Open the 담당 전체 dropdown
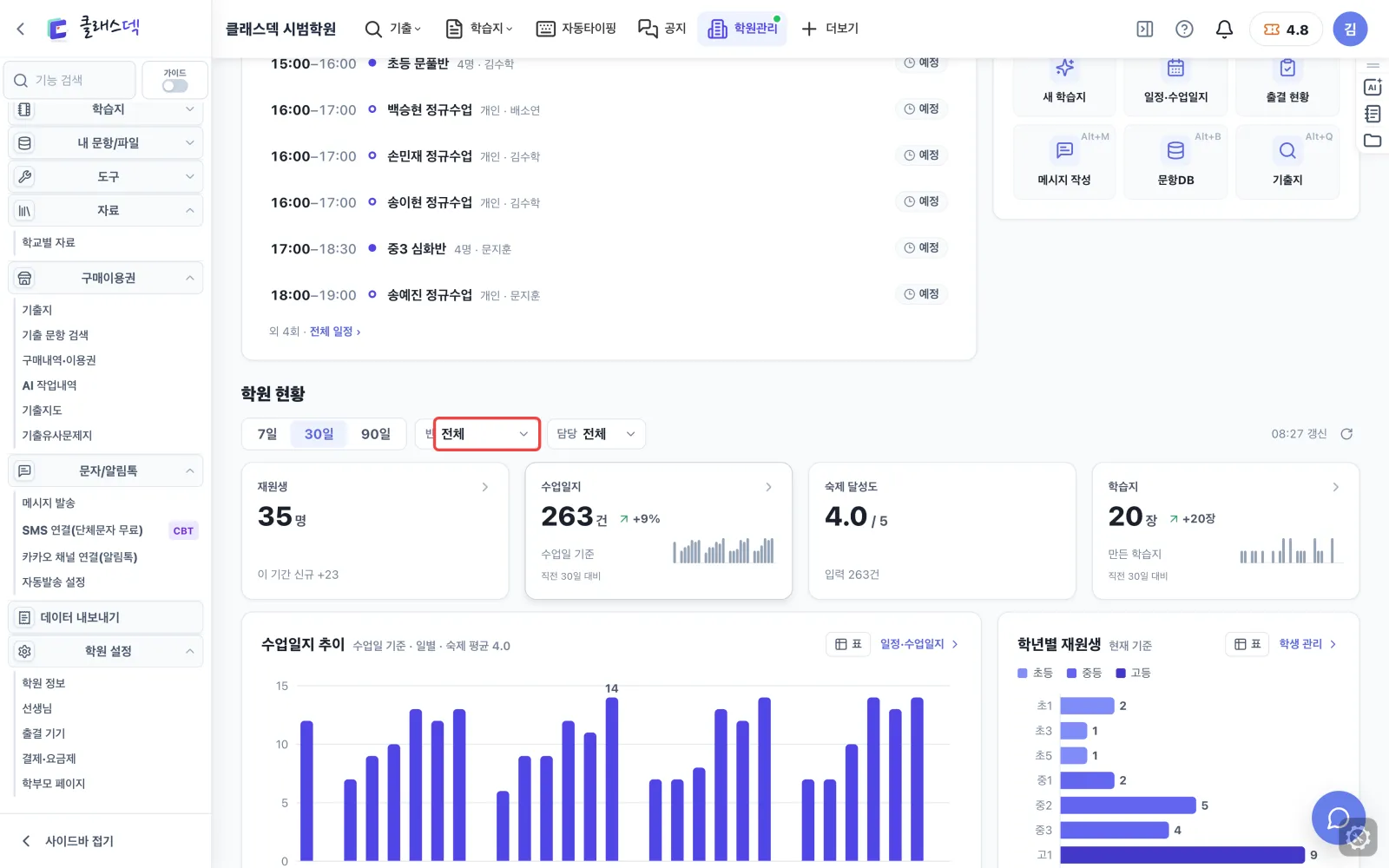The image size is (1389, 868). (x=596, y=434)
